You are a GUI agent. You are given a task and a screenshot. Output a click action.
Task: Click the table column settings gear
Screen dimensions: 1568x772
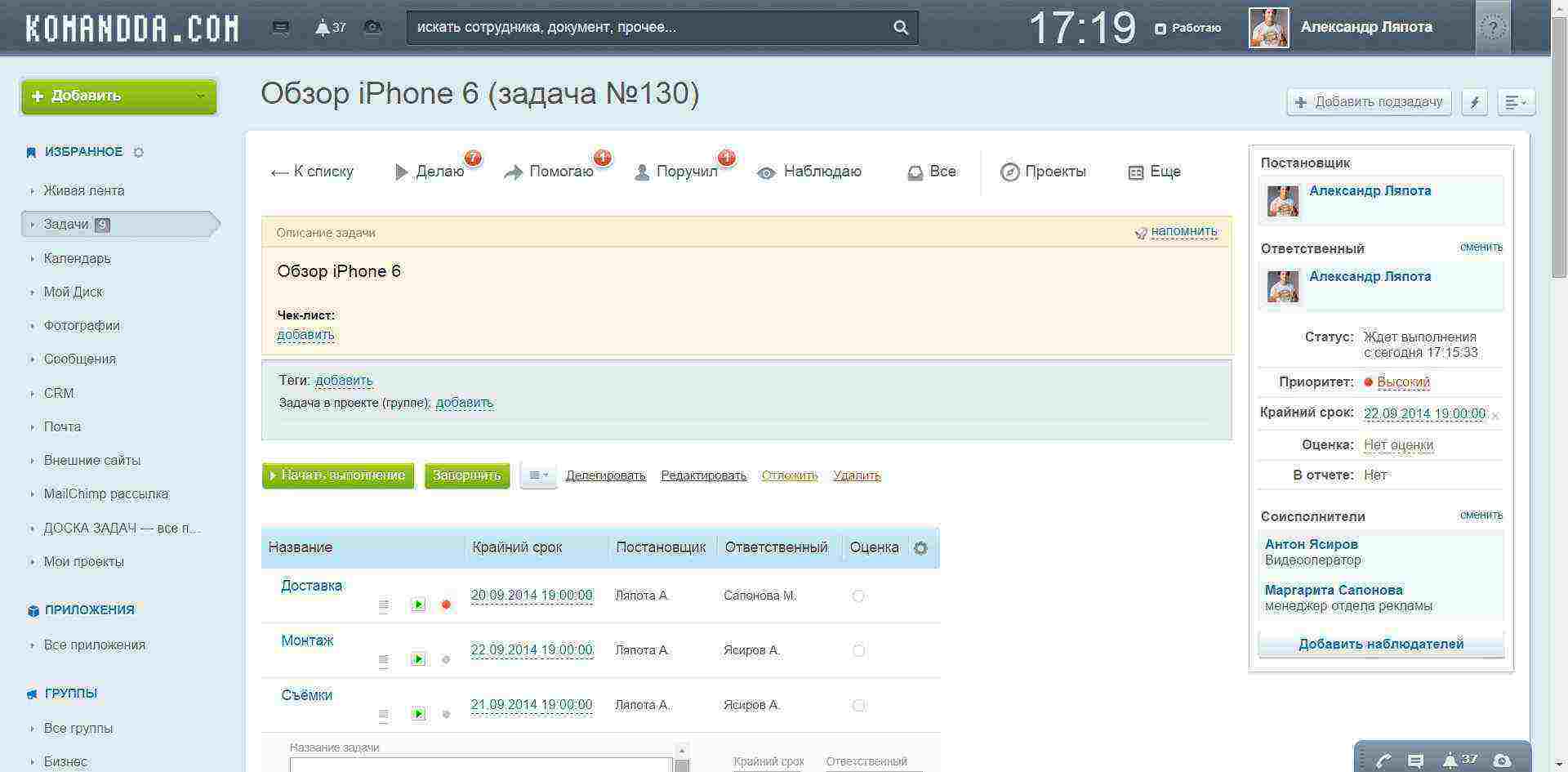pos(920,548)
